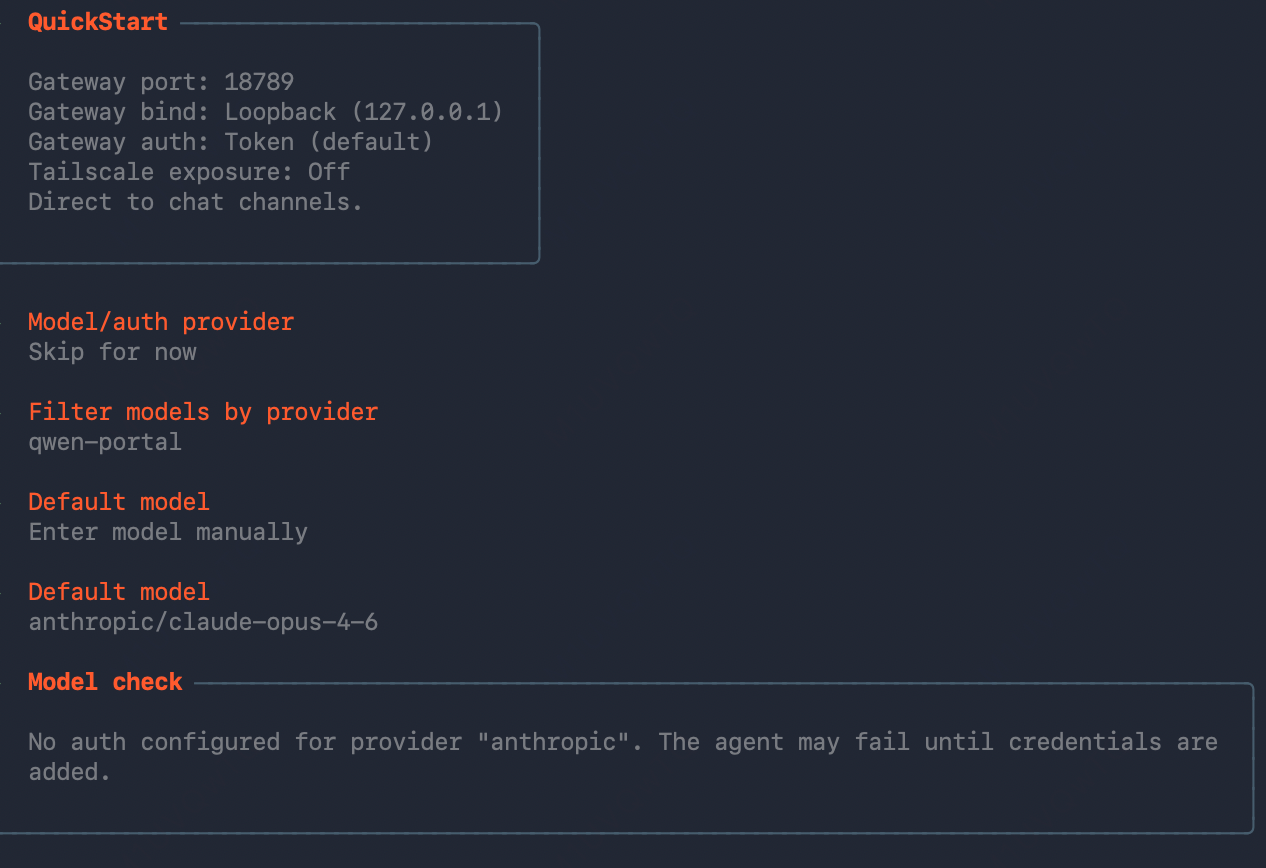Viewport: 1266px width, 868px height.
Task: Click the Filter models by provider heading
Action: (203, 412)
